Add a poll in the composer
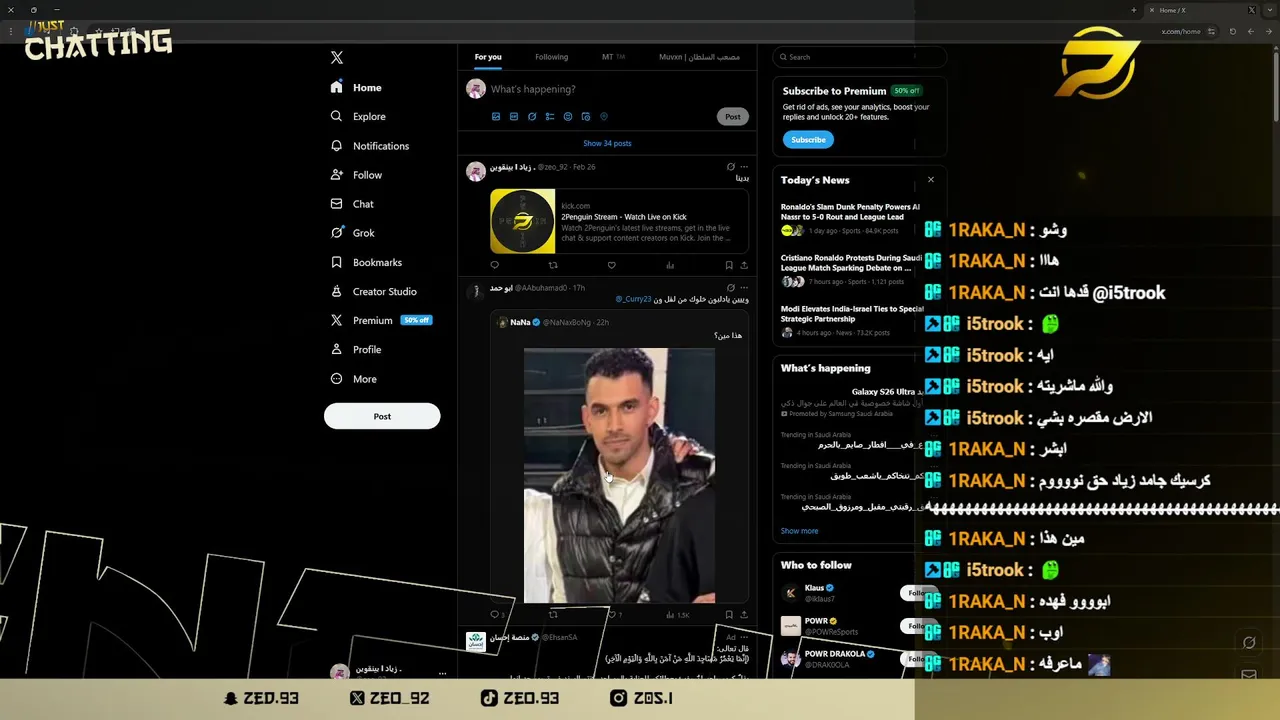 click(550, 117)
